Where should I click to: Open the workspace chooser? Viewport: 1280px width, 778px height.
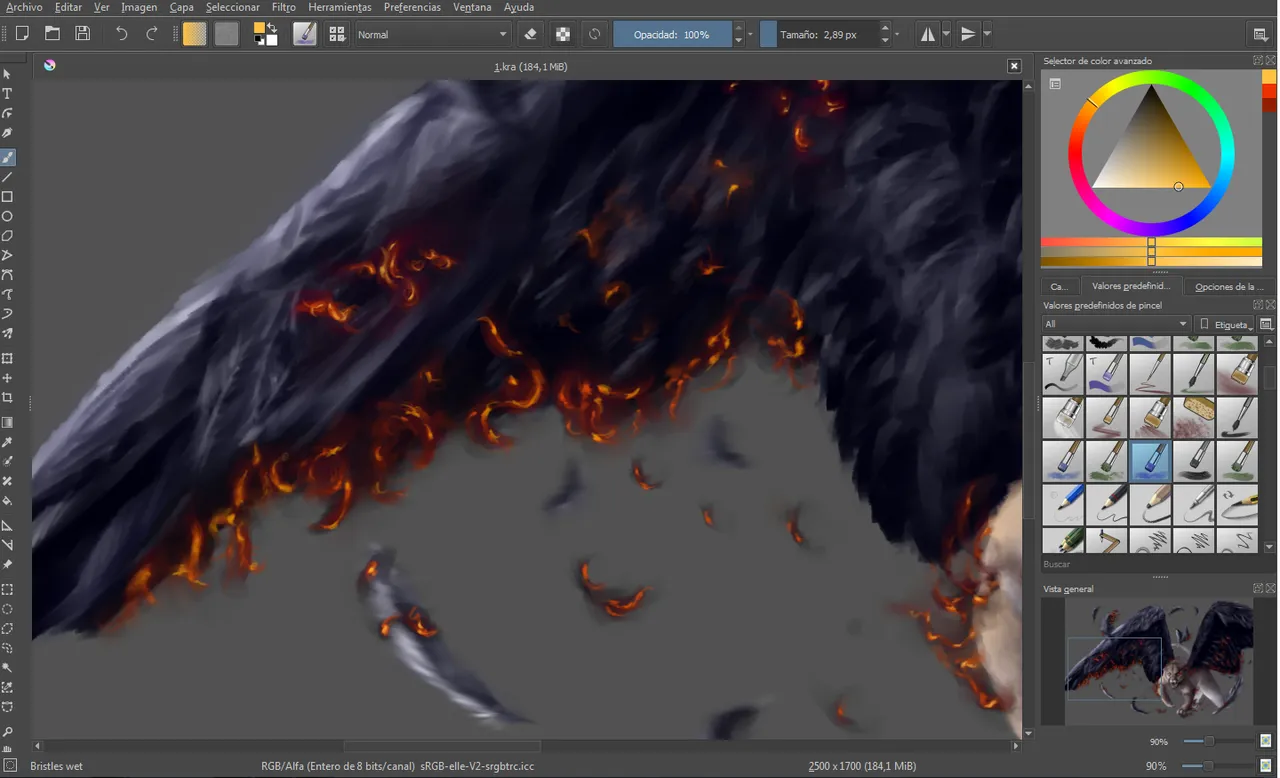click(1261, 34)
